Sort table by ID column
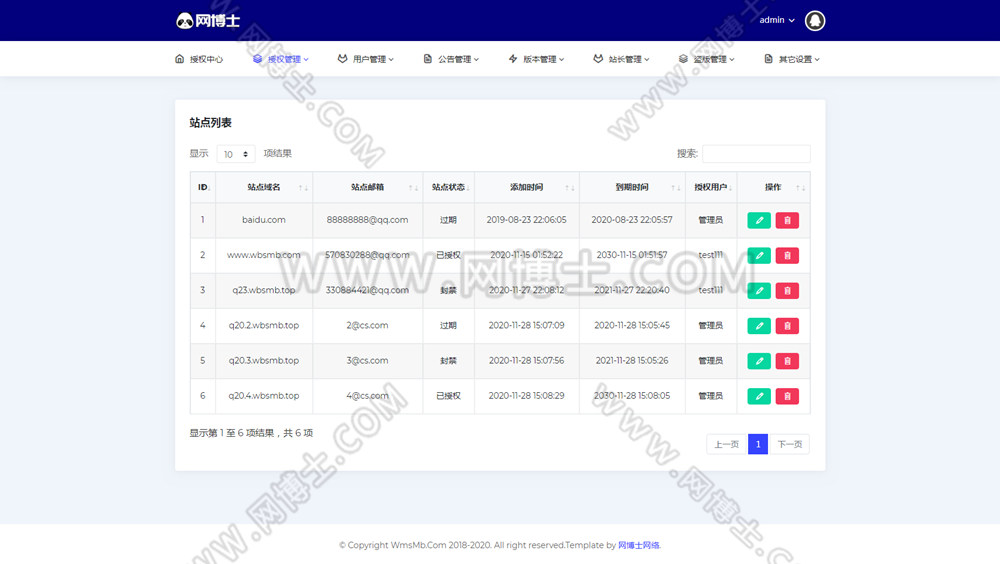The height and width of the screenshot is (564, 1000). (203, 187)
